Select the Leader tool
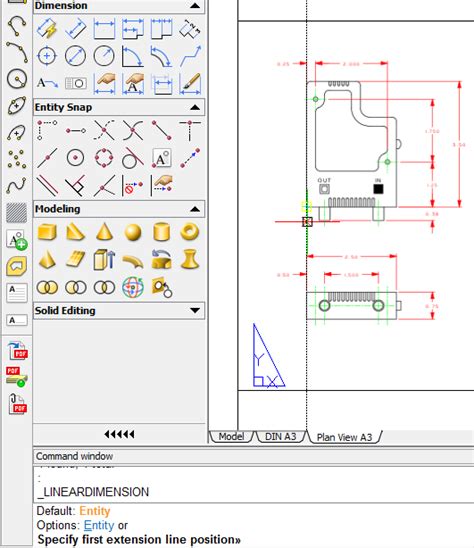 click(47, 84)
